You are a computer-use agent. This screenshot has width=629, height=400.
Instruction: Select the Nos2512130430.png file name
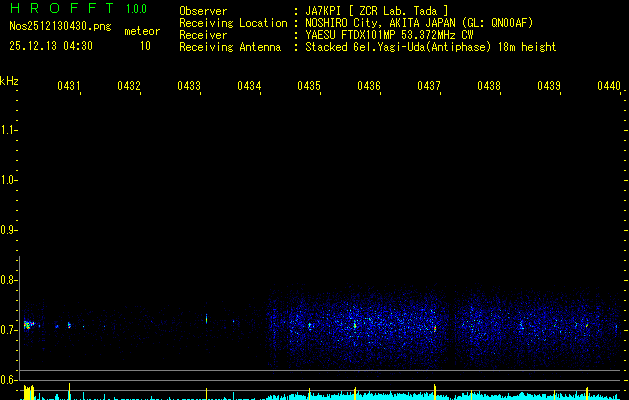point(53,27)
